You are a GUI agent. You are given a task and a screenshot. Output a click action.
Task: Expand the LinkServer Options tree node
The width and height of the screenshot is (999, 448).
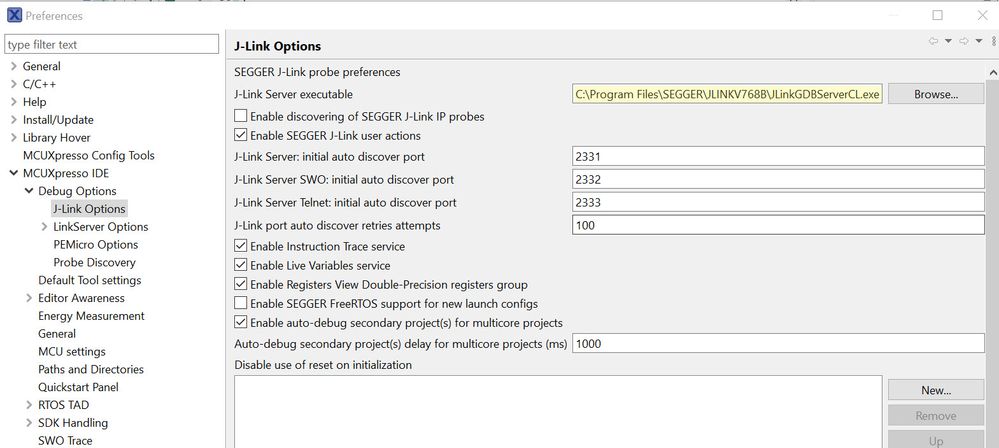(44, 227)
